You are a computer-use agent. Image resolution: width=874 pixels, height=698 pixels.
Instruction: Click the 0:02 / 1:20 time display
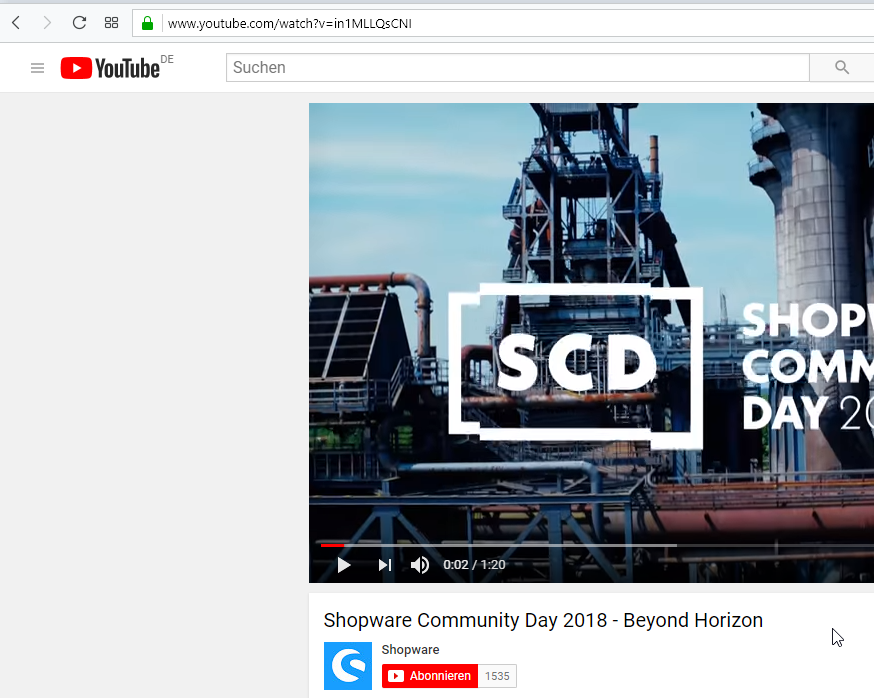tap(474, 565)
